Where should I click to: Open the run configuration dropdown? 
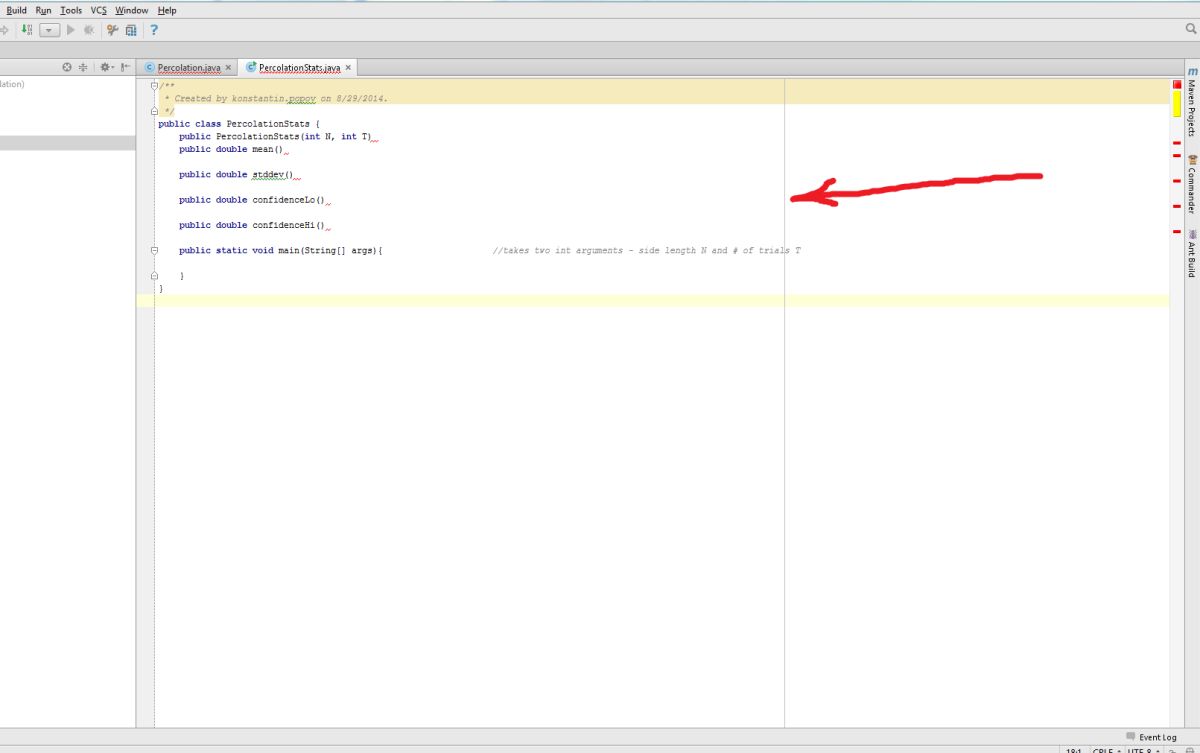click(51, 30)
